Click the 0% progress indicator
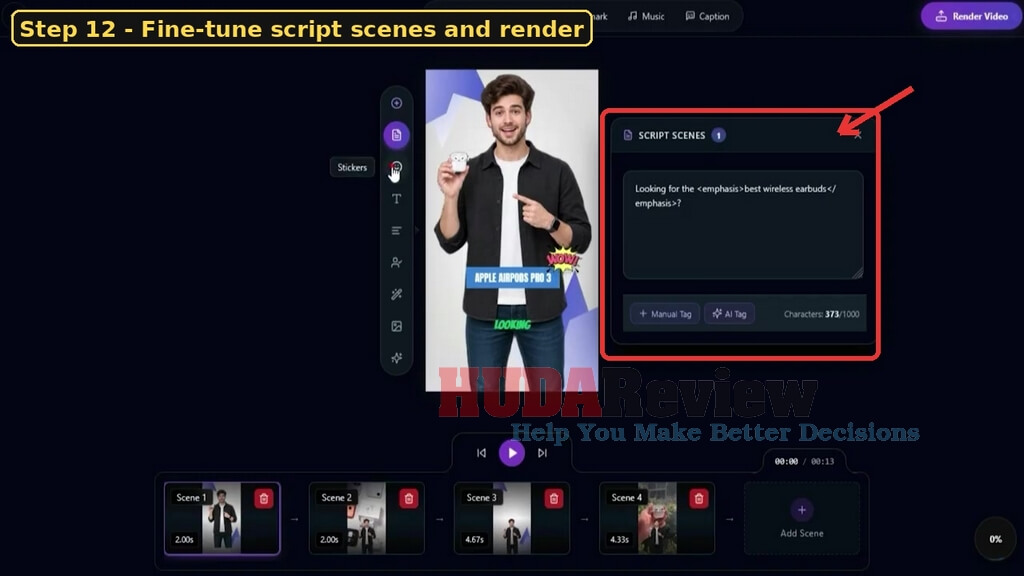 995,539
